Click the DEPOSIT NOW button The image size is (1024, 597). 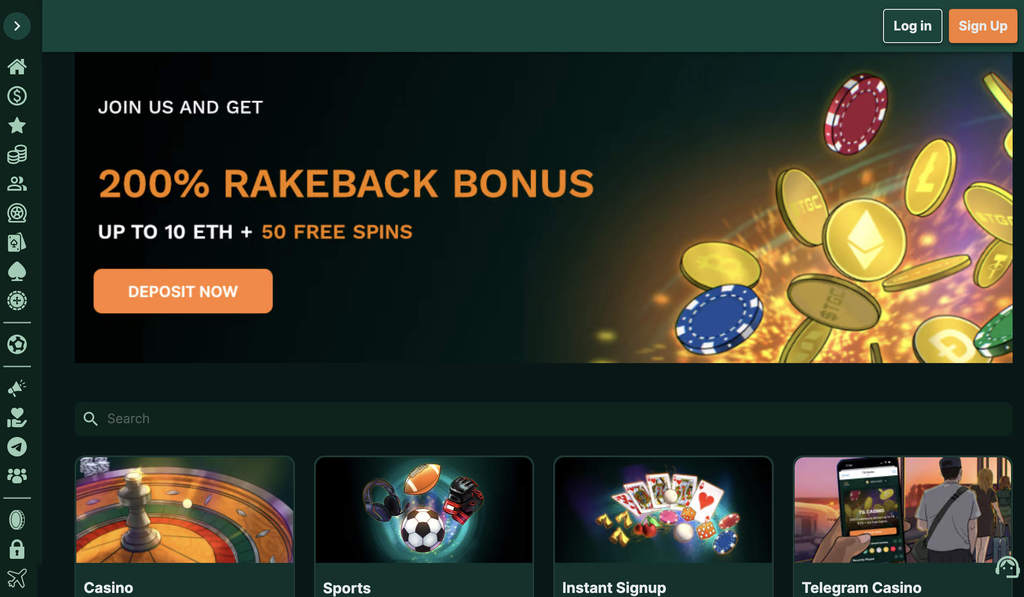(183, 291)
